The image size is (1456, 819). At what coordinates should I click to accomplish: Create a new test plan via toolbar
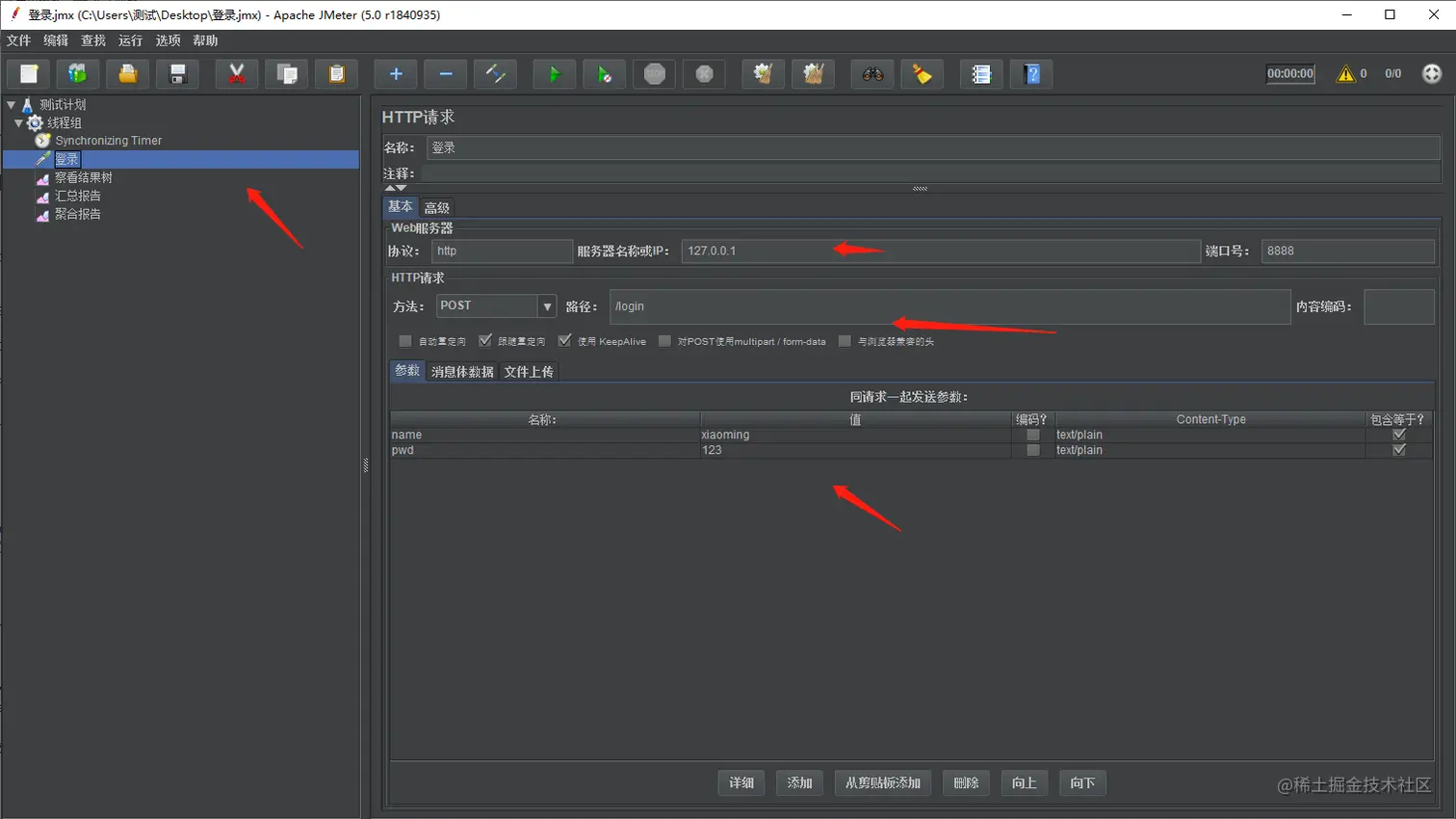29,74
